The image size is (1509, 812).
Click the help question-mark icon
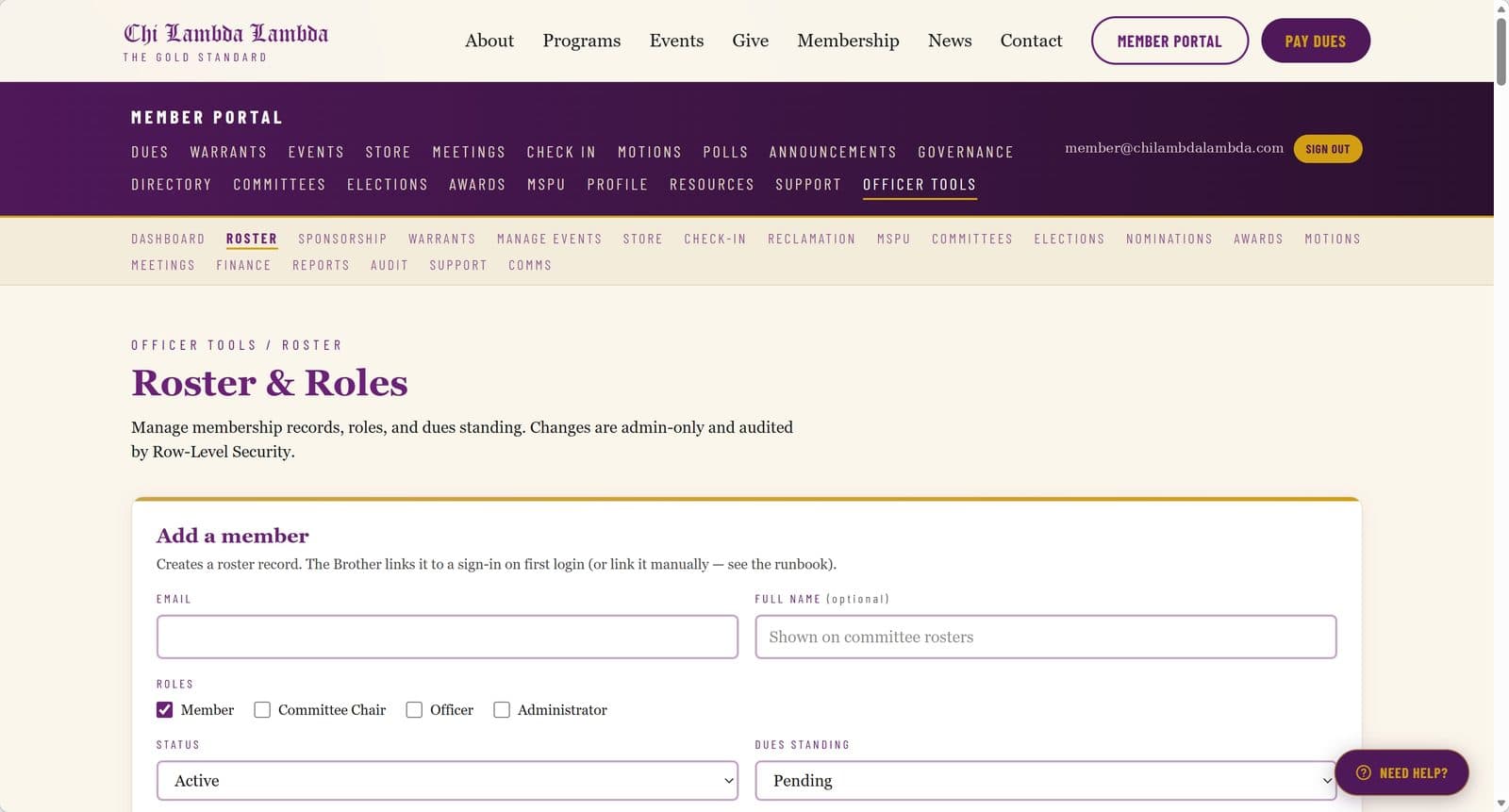(x=1363, y=773)
